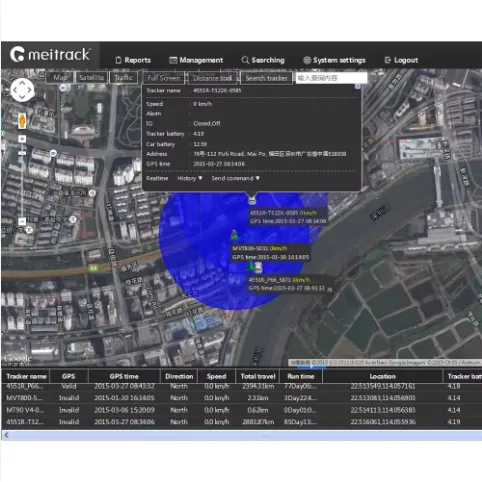The image size is (482, 482).
Task: Switch to Satellite view
Action: pyautogui.click(x=92, y=78)
